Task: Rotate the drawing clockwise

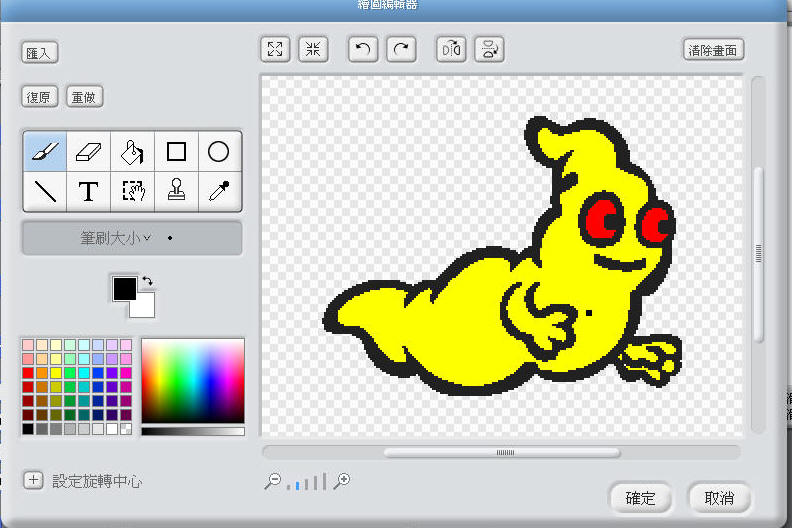Action: click(x=401, y=49)
